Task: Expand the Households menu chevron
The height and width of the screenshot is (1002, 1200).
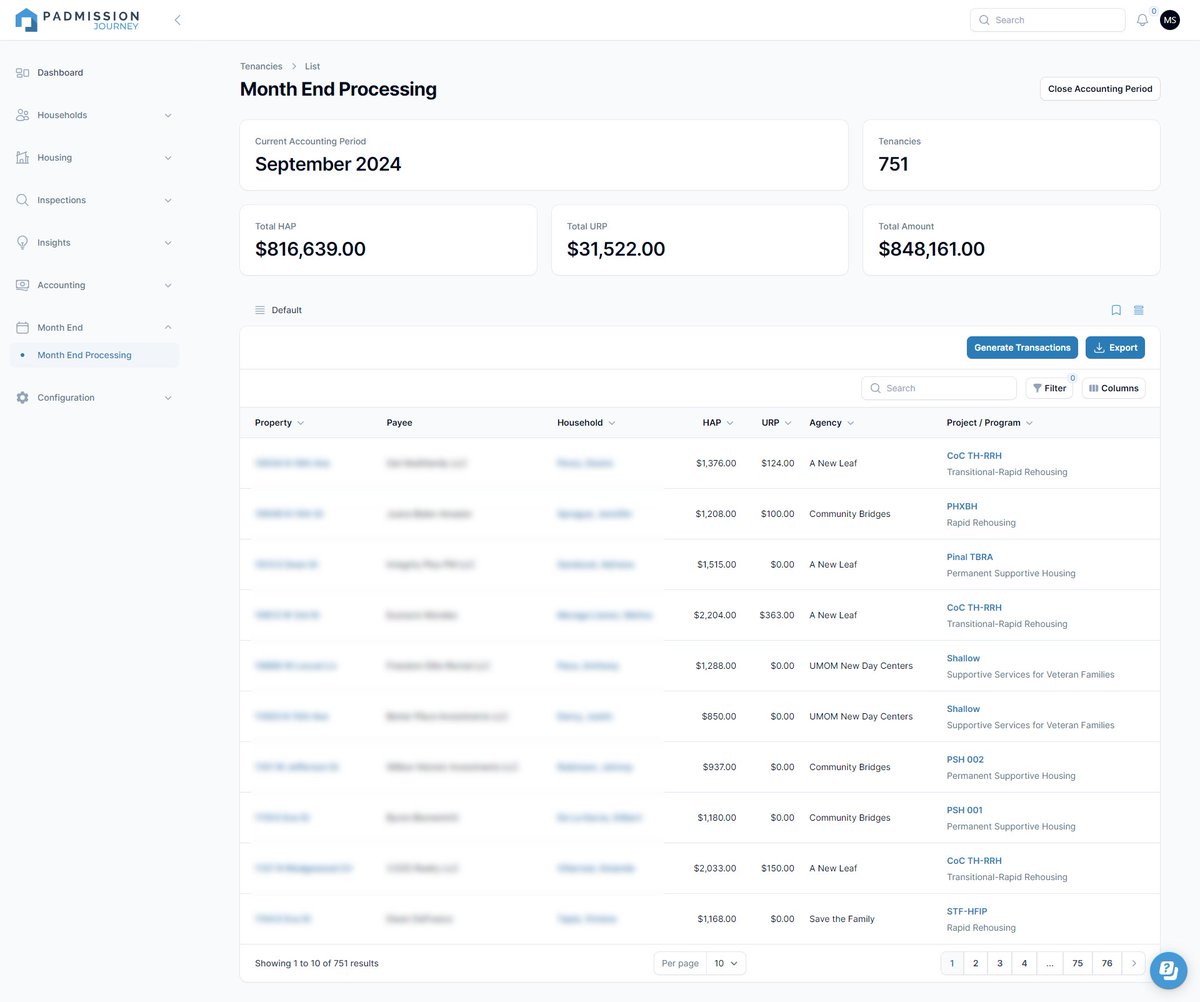Action: pos(168,115)
